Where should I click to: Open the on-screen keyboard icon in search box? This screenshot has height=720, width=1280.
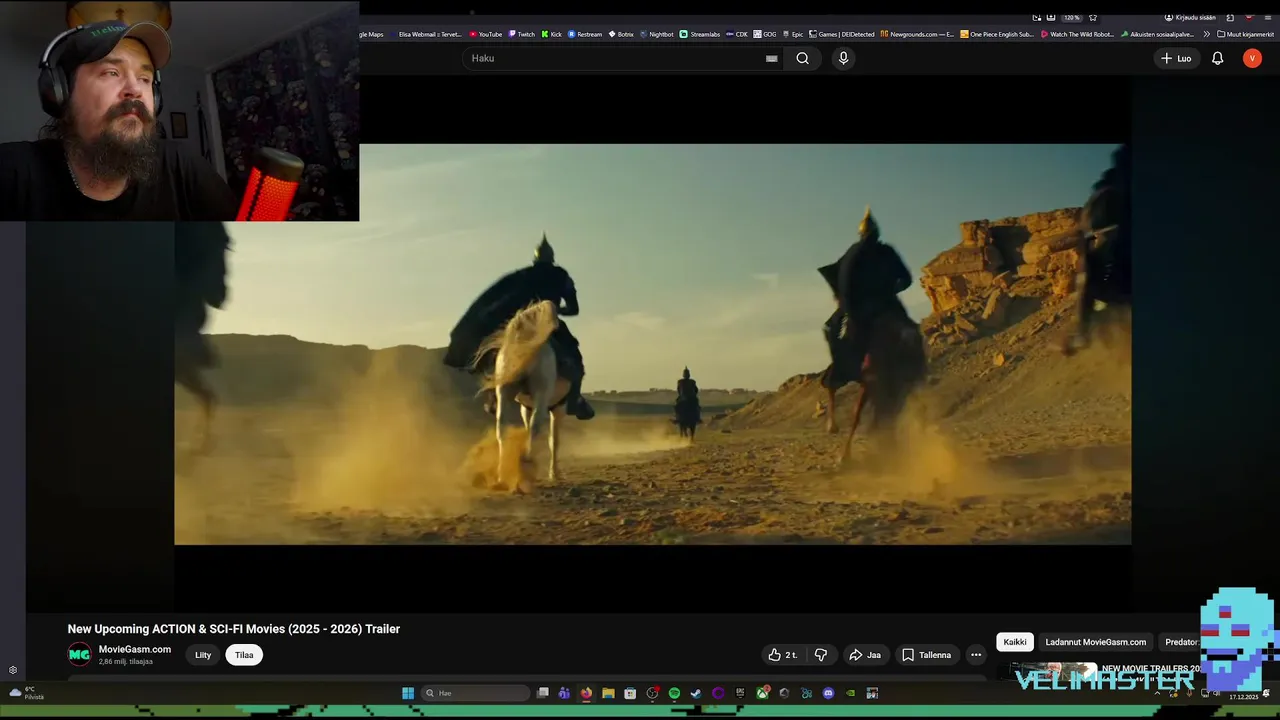[x=771, y=58]
